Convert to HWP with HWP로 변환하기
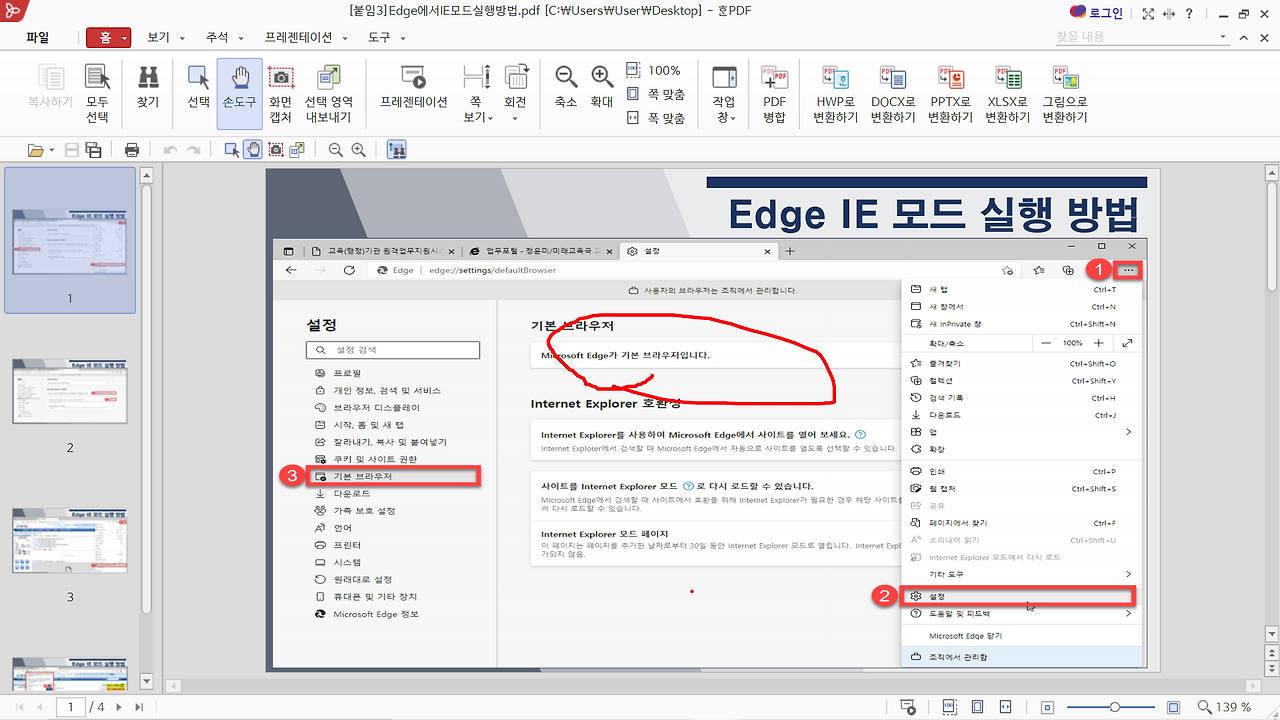 836,94
